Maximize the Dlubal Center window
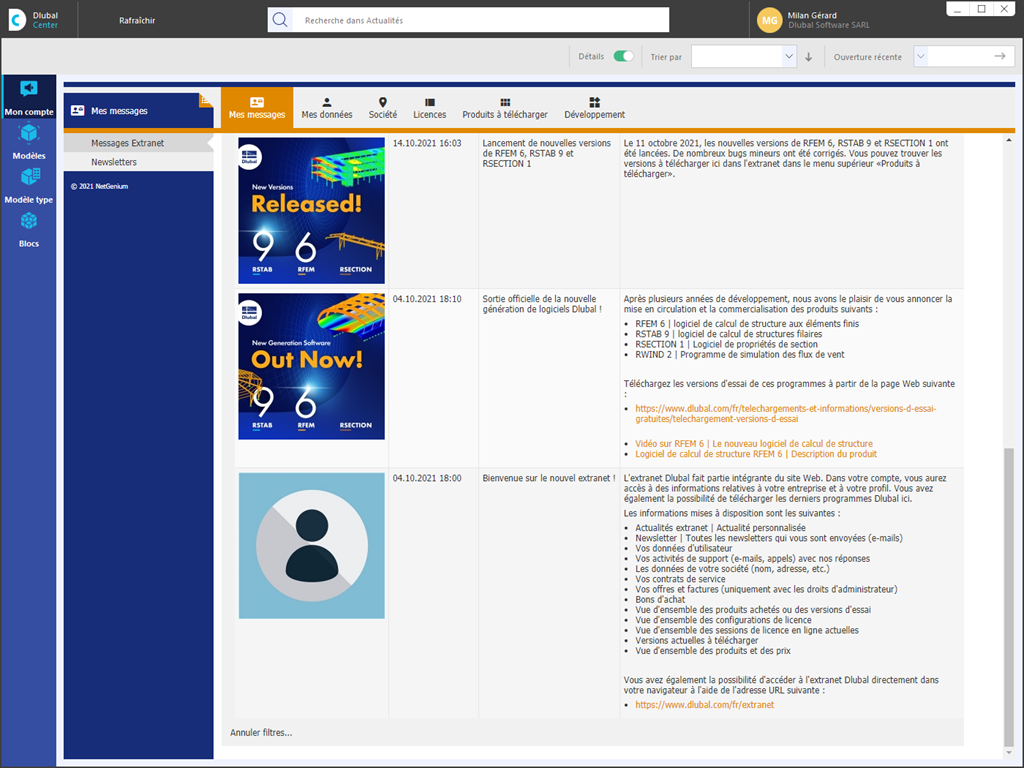This screenshot has width=1024, height=768. (981, 9)
